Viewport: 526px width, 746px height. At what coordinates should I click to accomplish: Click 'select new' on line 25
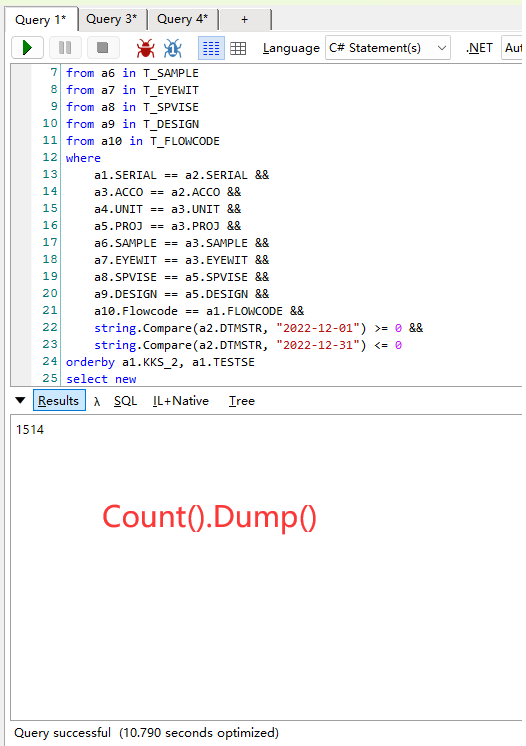[101, 379]
